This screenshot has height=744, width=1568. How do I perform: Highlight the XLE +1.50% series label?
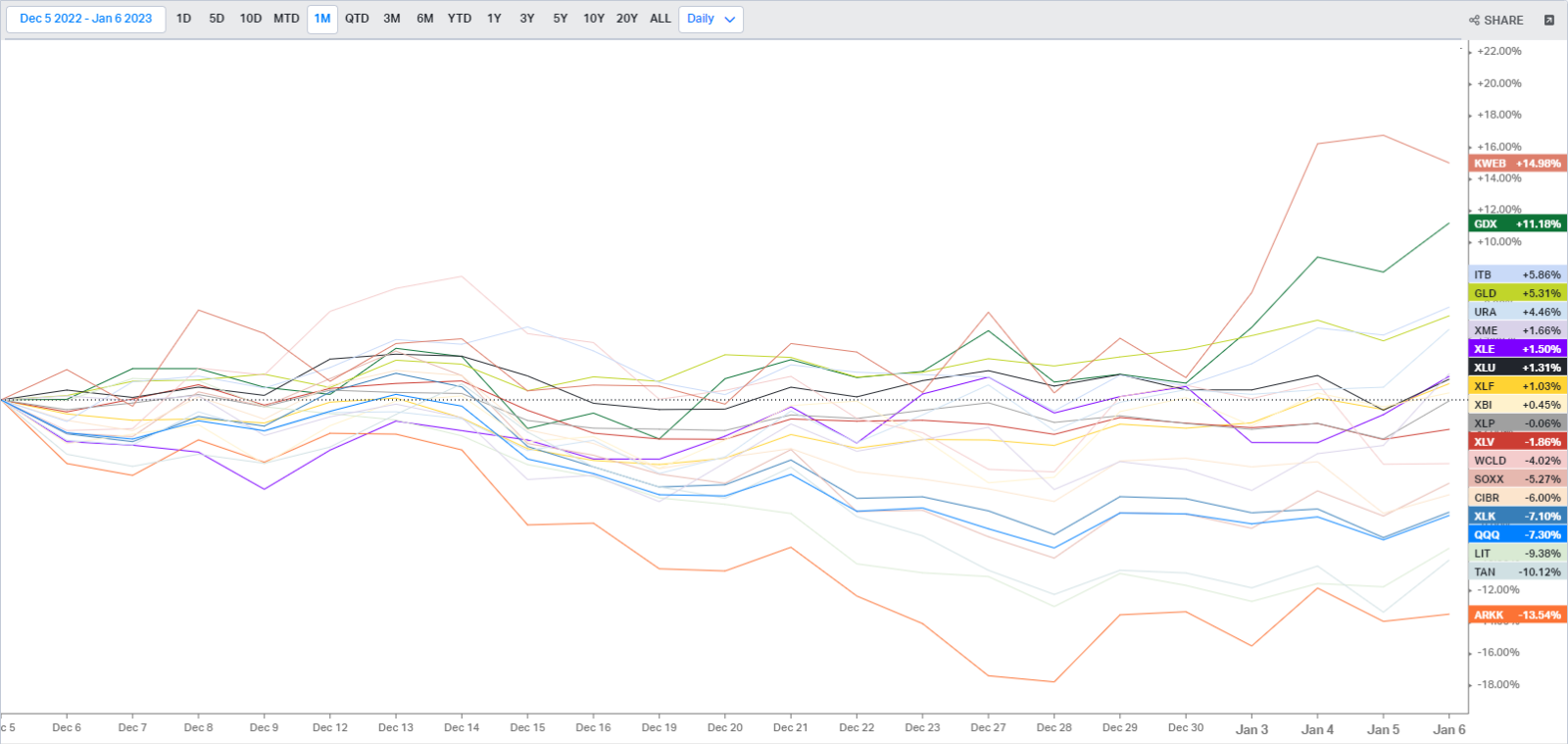pos(1518,349)
